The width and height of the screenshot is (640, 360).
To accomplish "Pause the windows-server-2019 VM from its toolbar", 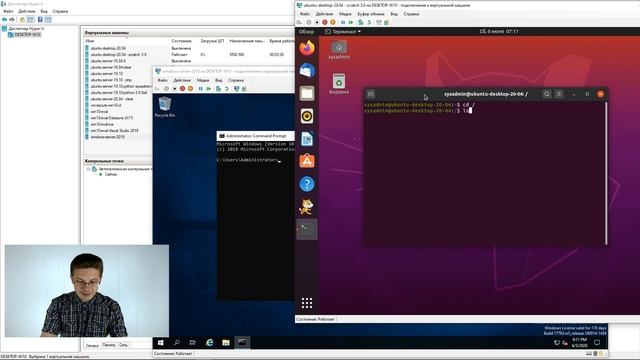I will tap(200, 89).
